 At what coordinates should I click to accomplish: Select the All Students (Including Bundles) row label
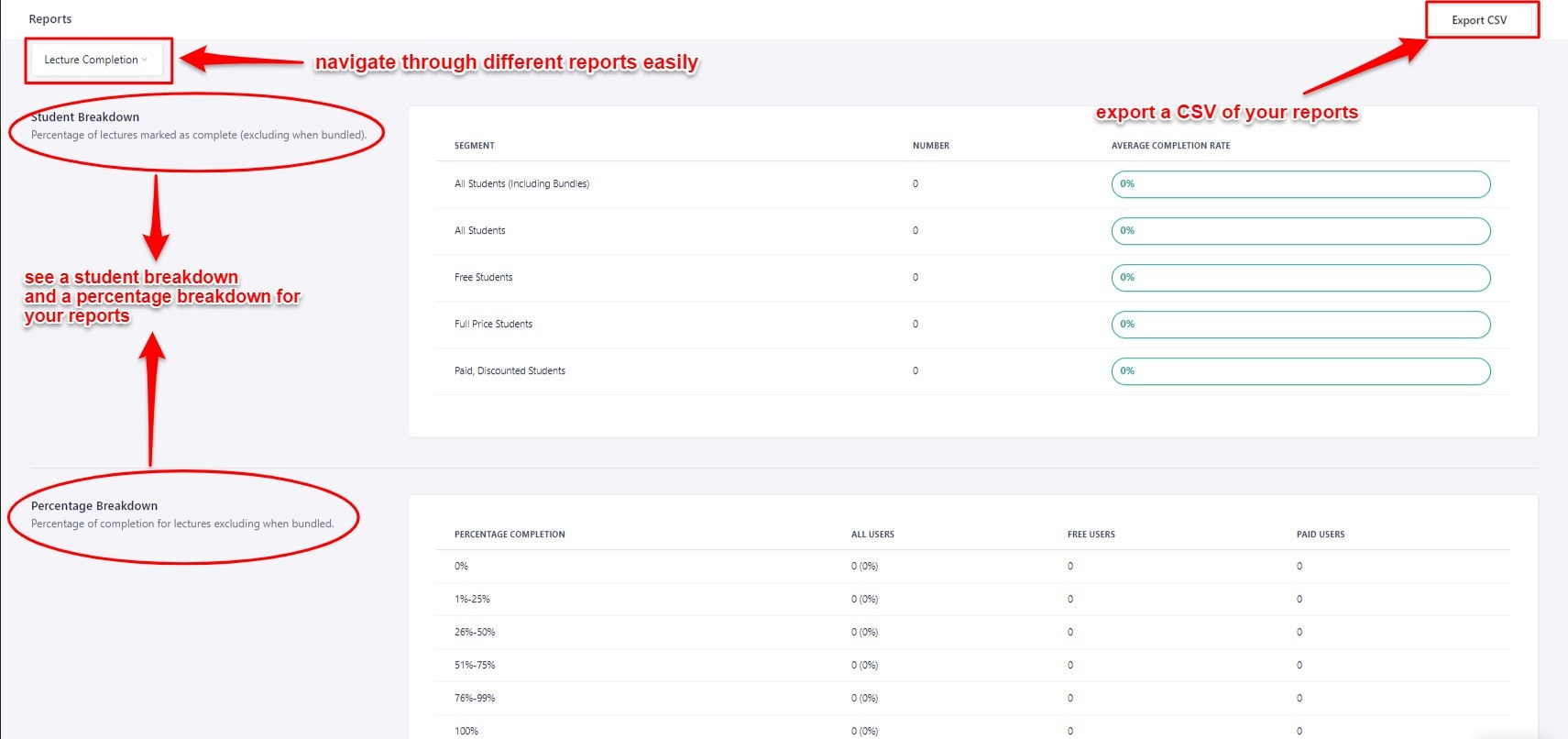[x=521, y=184]
